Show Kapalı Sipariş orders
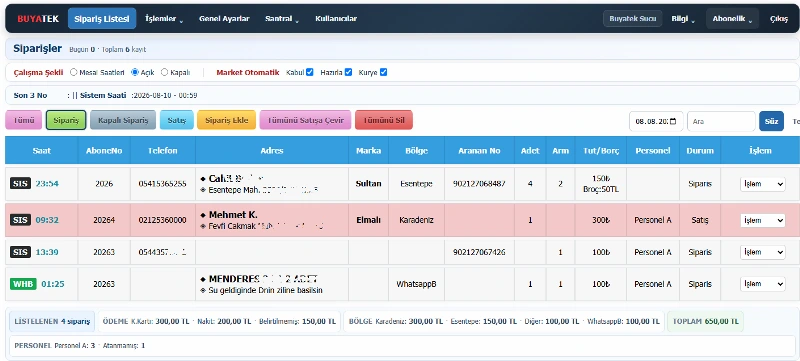Image resolution: width=800 pixels, height=361 pixels. (123, 120)
